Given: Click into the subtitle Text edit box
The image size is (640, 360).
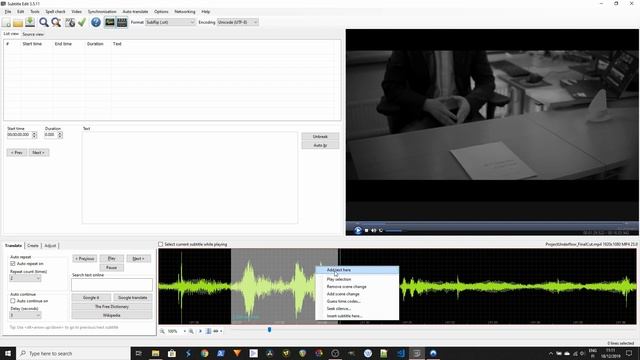Looking at the screenshot, I should (x=190, y=178).
